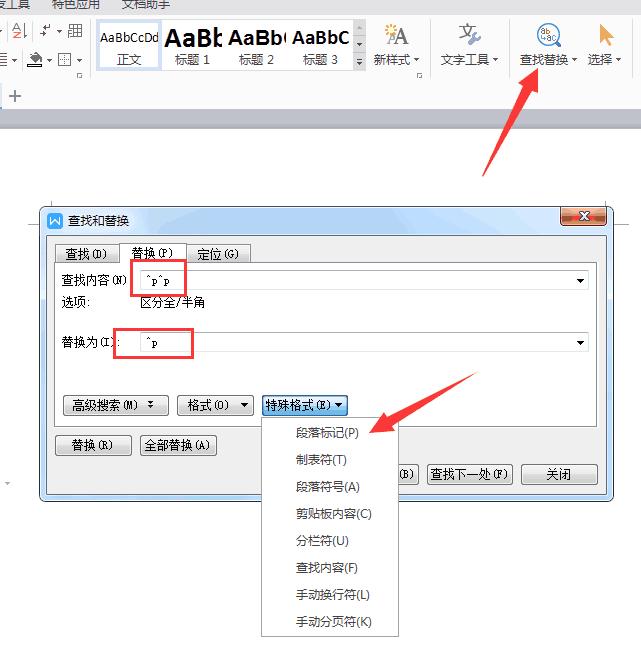Image resolution: width=641 pixels, height=661 pixels.
Task: Choose 手动换行符(L) menu item
Action: click(330, 594)
